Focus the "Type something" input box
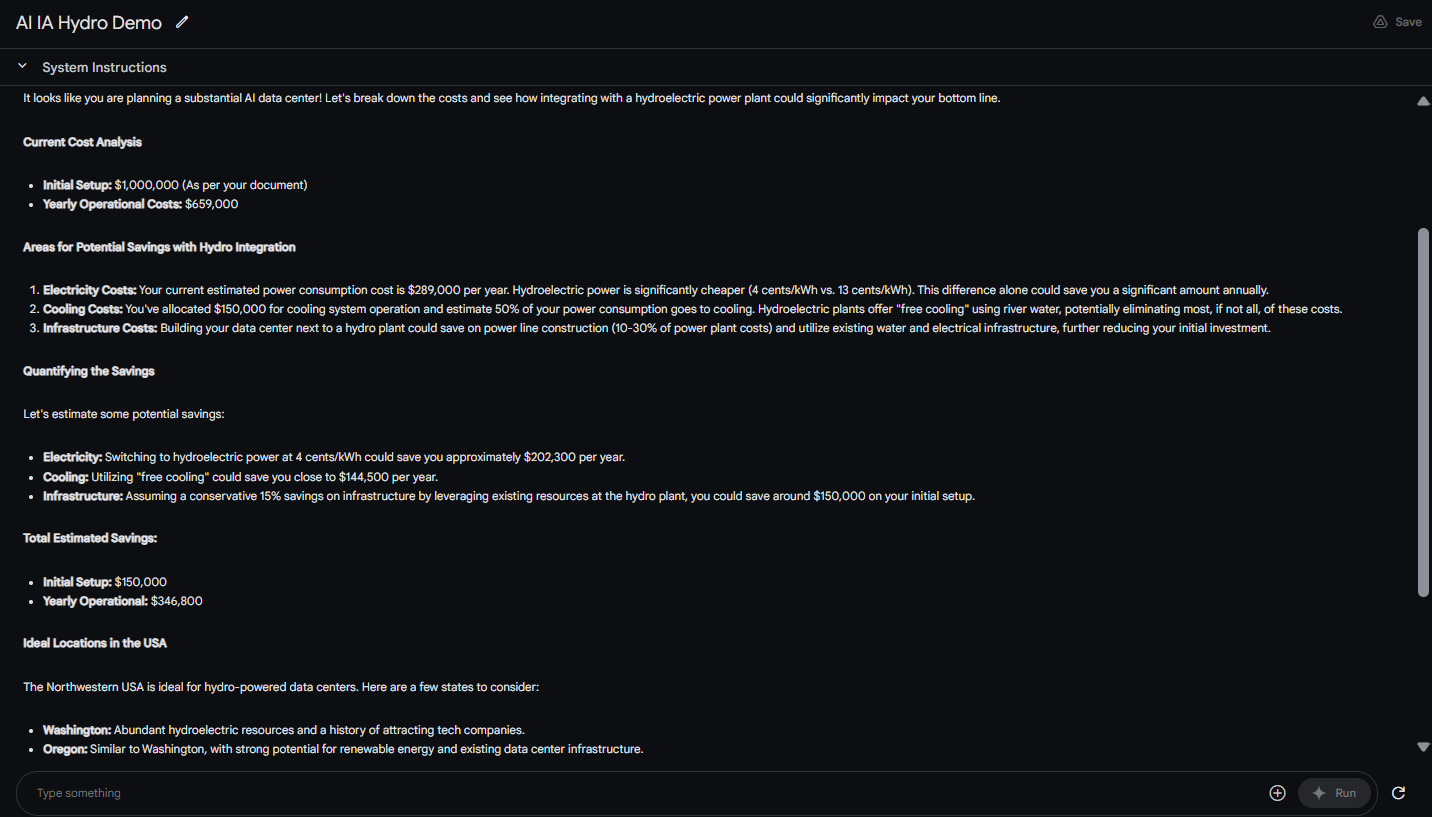 pos(640,793)
